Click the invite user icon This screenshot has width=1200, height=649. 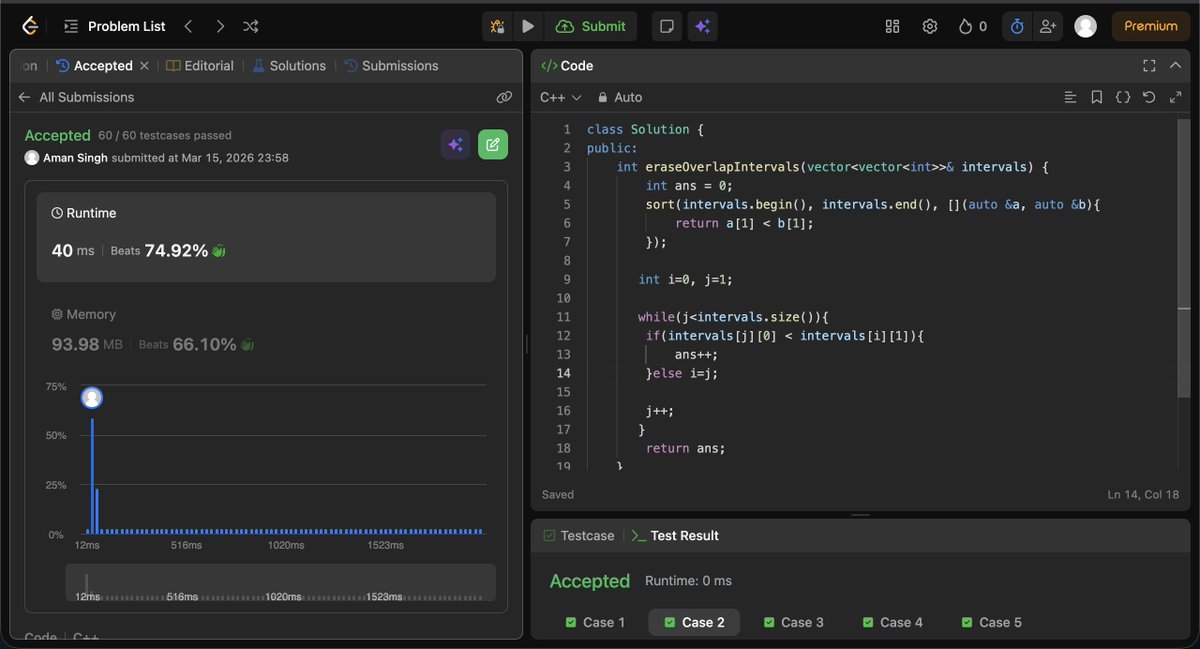(x=1047, y=26)
